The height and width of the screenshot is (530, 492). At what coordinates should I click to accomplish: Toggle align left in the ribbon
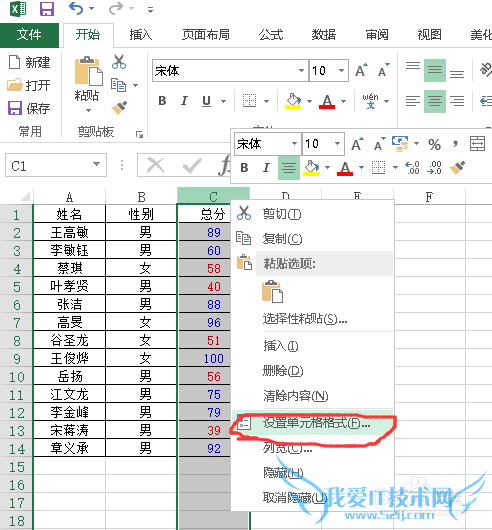pyautogui.click(x=413, y=101)
